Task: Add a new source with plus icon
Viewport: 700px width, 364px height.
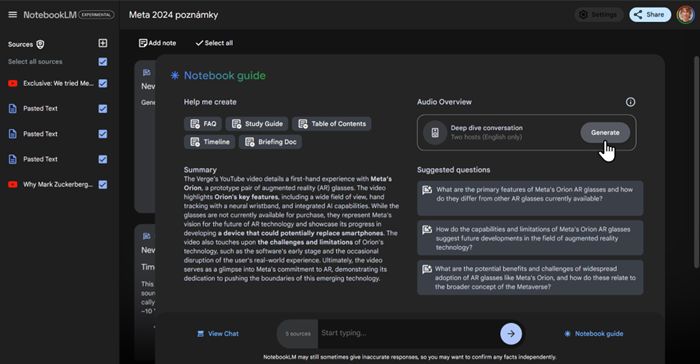Action: tap(103, 43)
